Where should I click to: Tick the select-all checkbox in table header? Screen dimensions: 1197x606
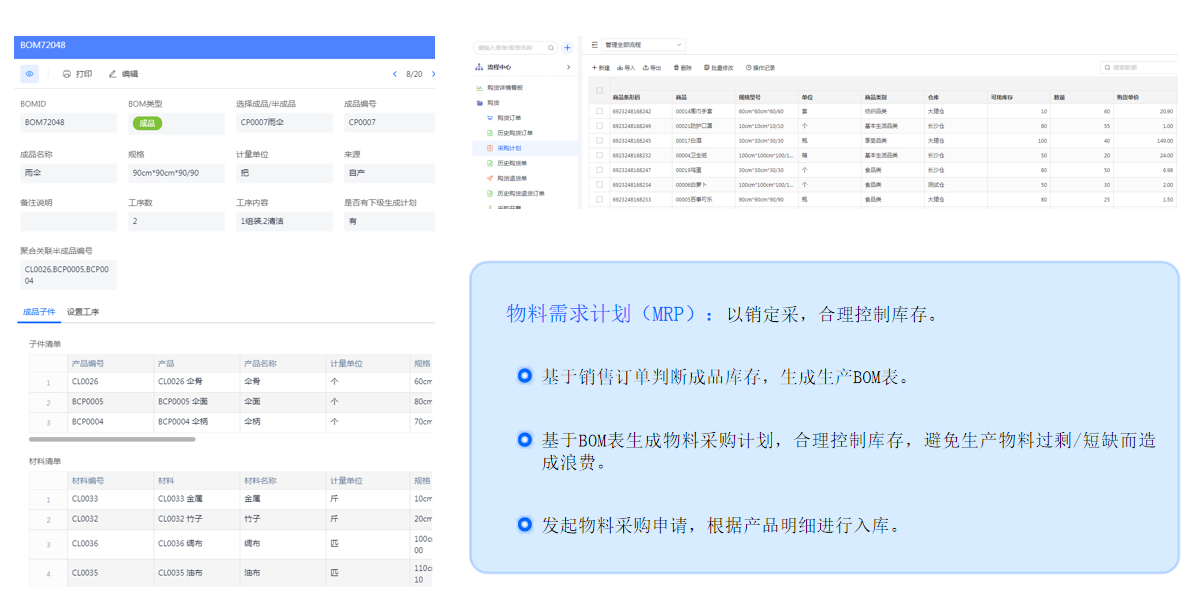tap(600, 91)
